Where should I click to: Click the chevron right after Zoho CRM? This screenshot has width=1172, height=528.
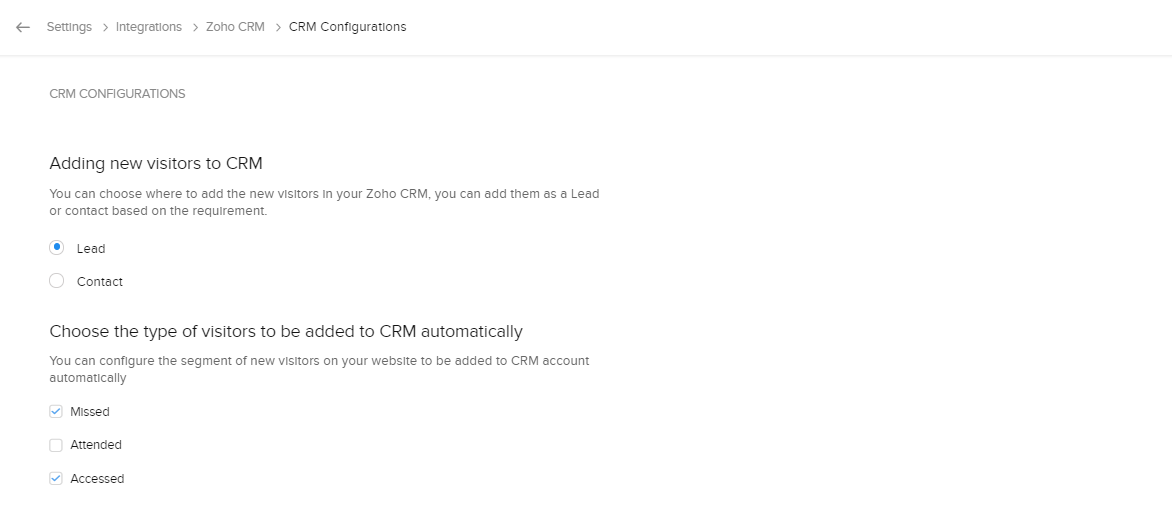[277, 27]
